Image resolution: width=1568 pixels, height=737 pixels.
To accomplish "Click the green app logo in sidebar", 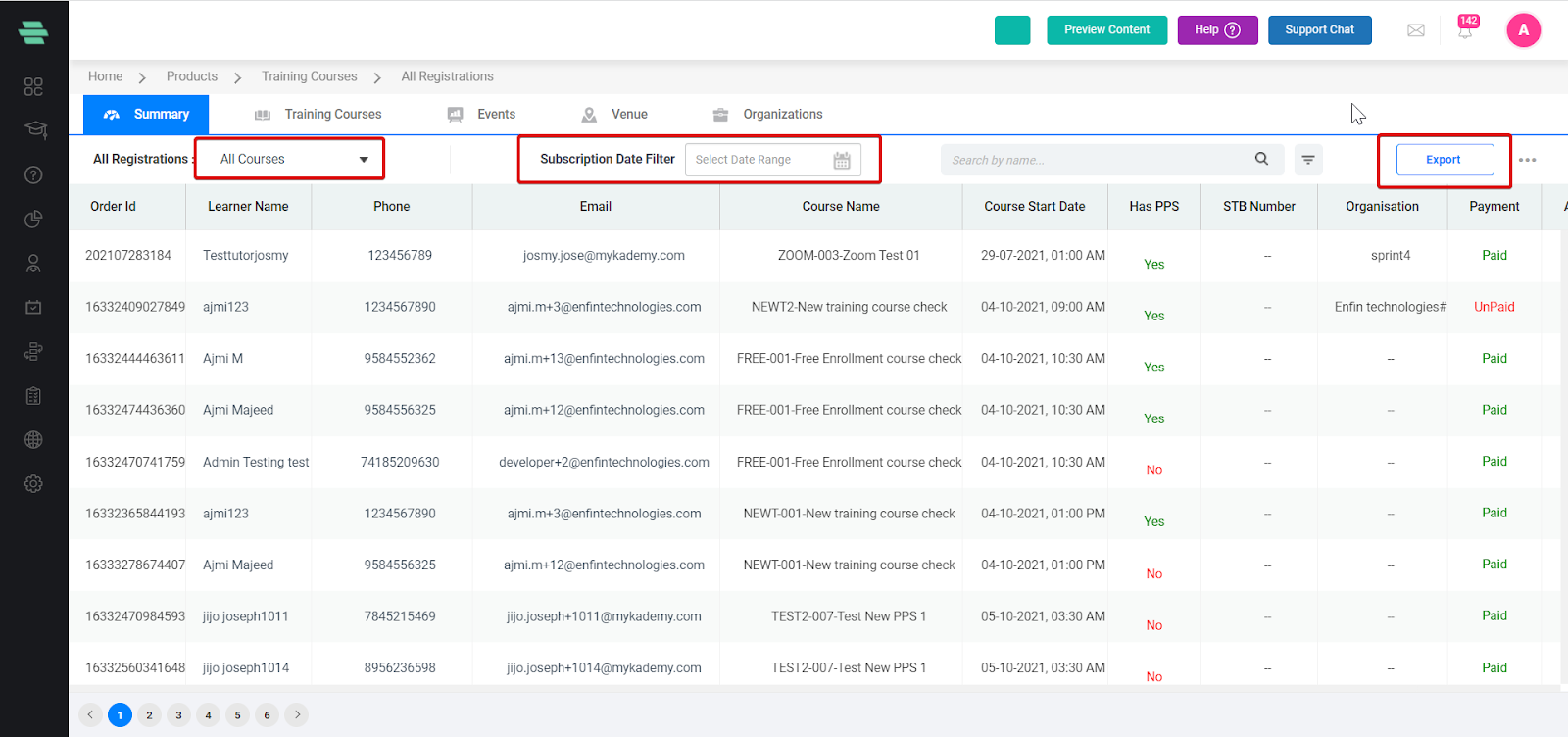I will pyautogui.click(x=33, y=32).
